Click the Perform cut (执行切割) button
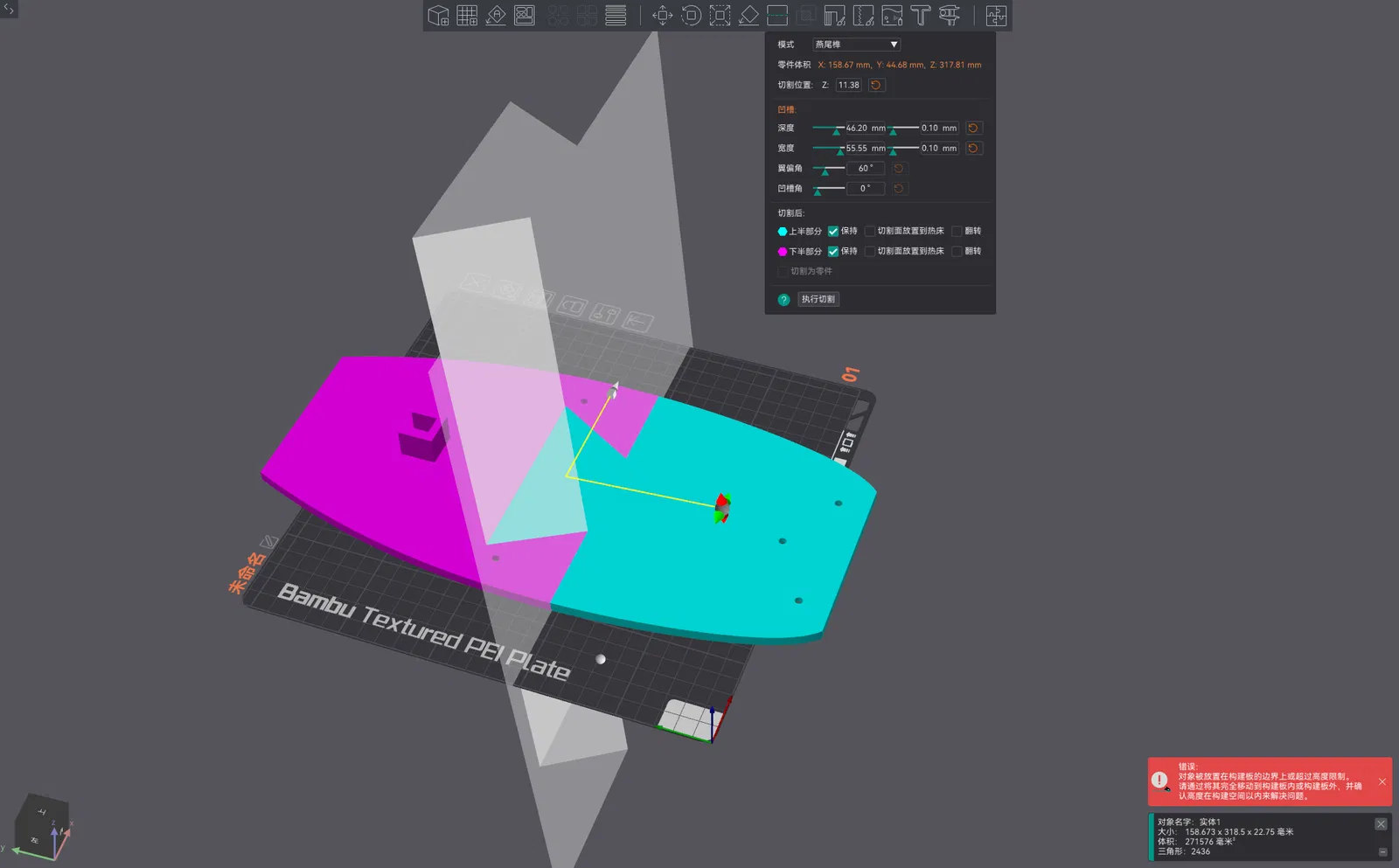The width and height of the screenshot is (1399, 868). (x=818, y=299)
